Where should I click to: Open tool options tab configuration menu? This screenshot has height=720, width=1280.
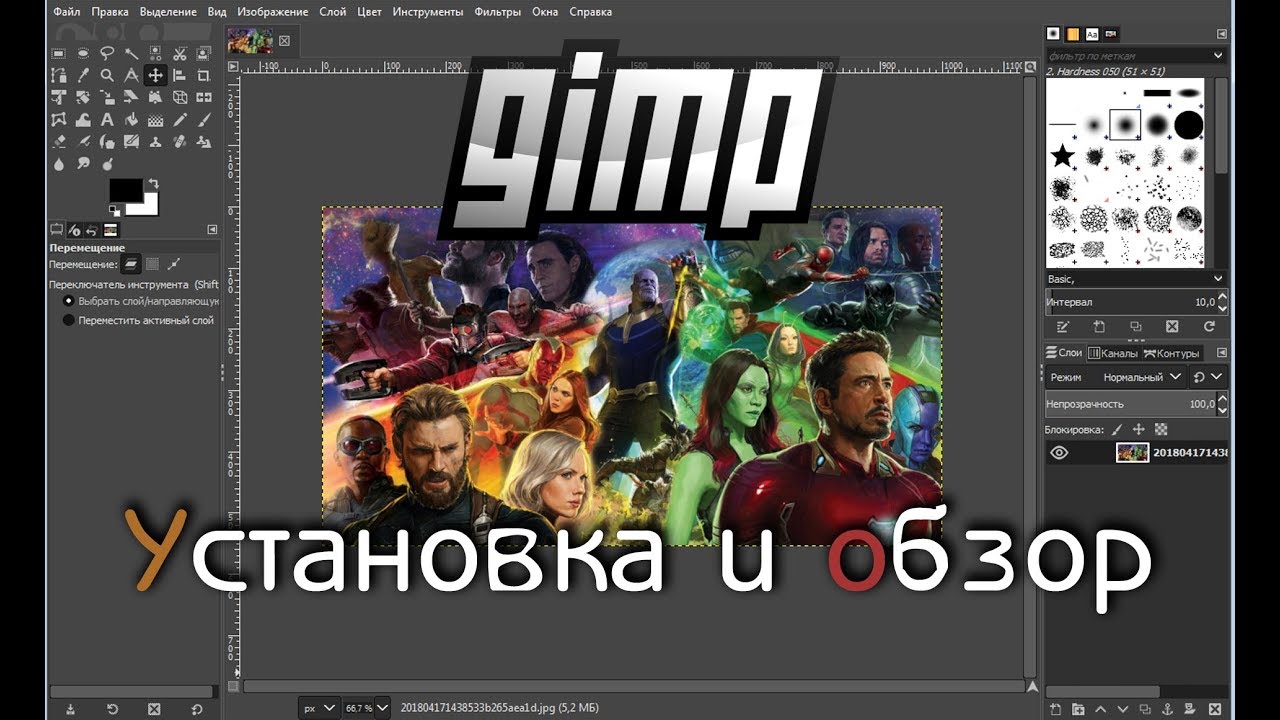(x=213, y=229)
